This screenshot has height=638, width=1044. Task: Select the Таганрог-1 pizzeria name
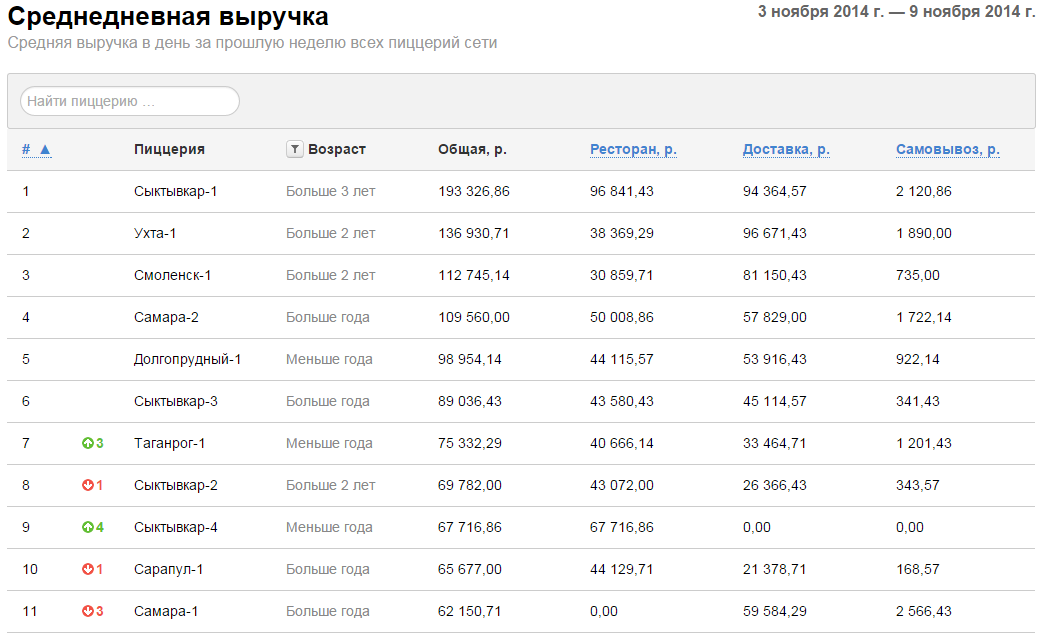[x=170, y=444]
